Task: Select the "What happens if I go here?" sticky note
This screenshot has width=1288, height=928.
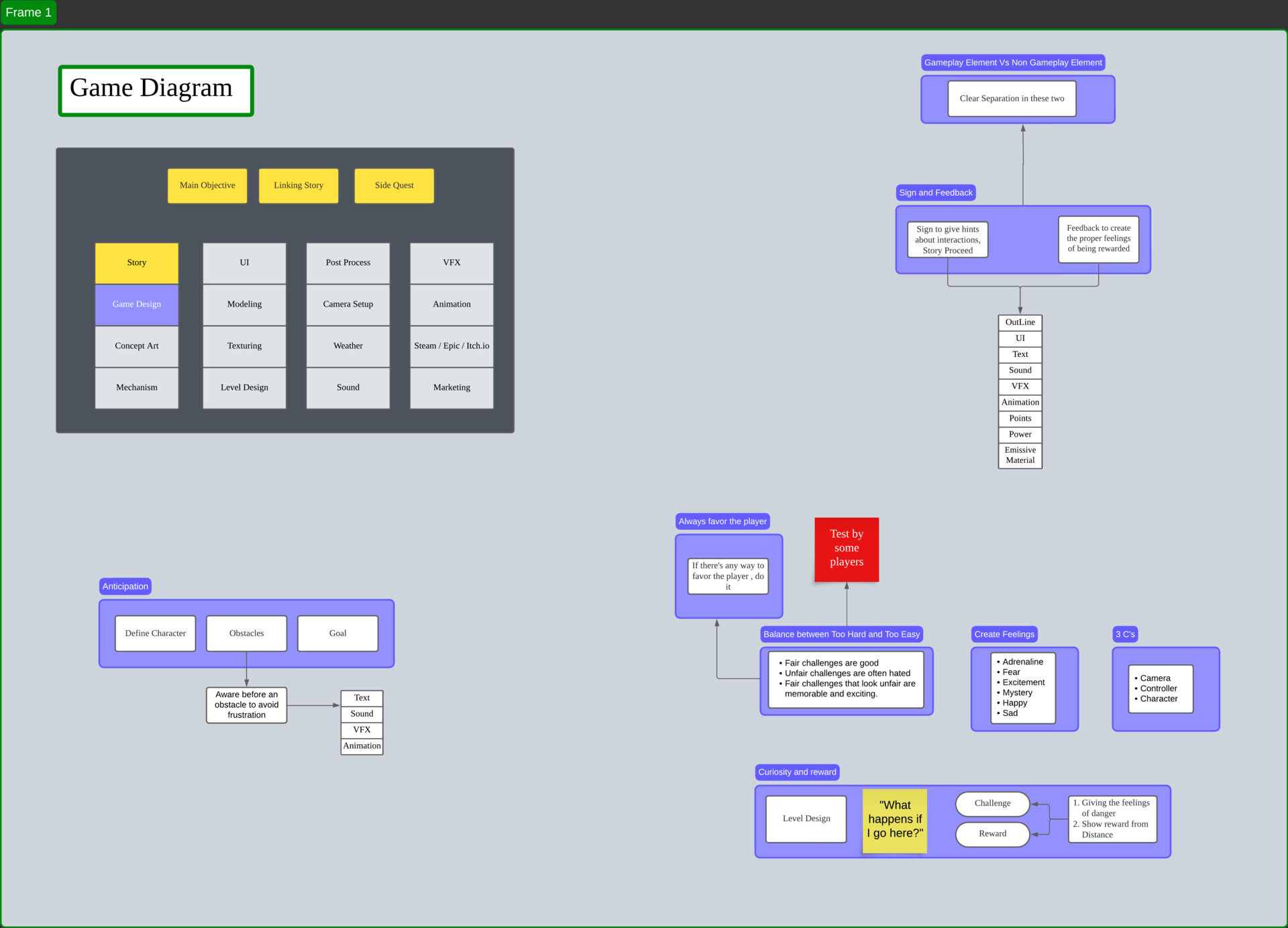Action: [895, 820]
